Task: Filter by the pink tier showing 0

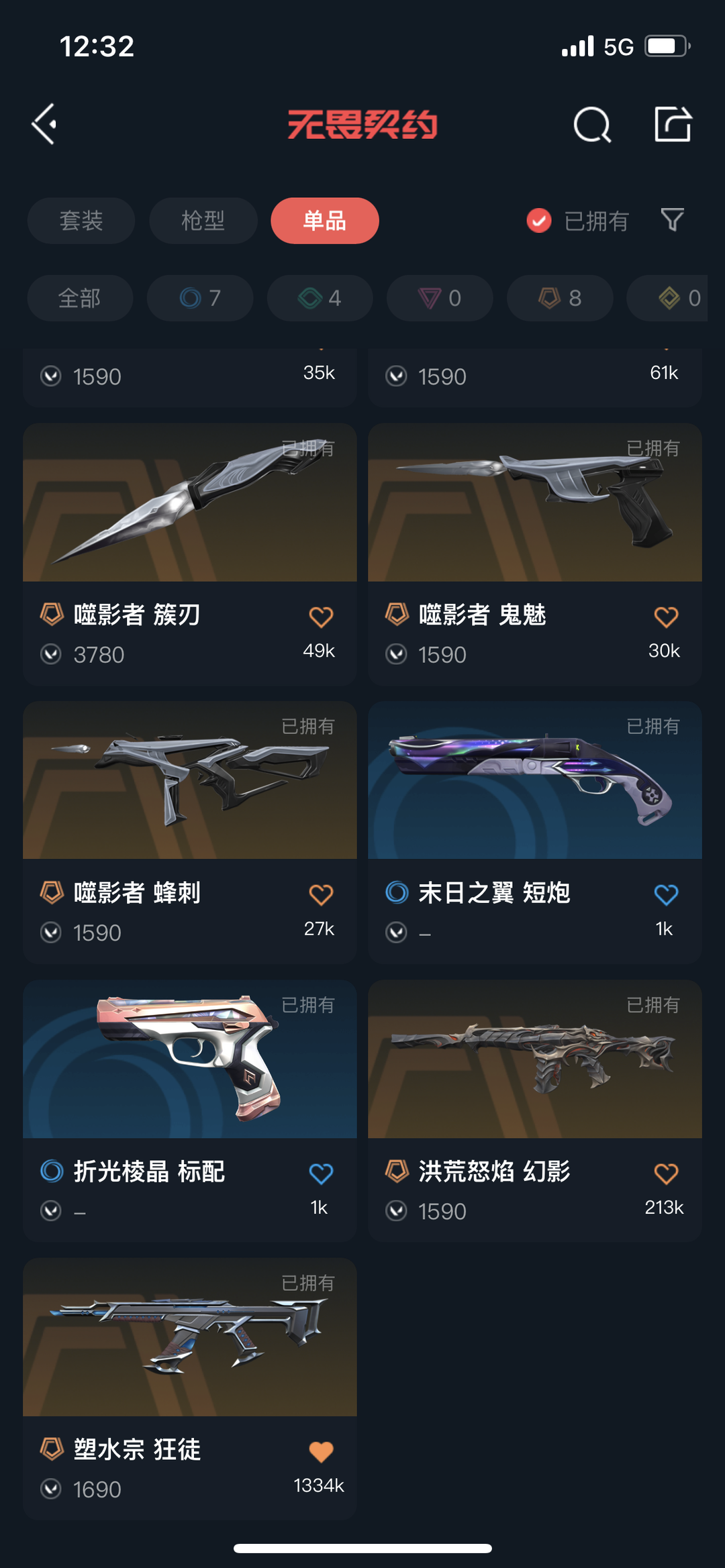Action: coord(440,298)
